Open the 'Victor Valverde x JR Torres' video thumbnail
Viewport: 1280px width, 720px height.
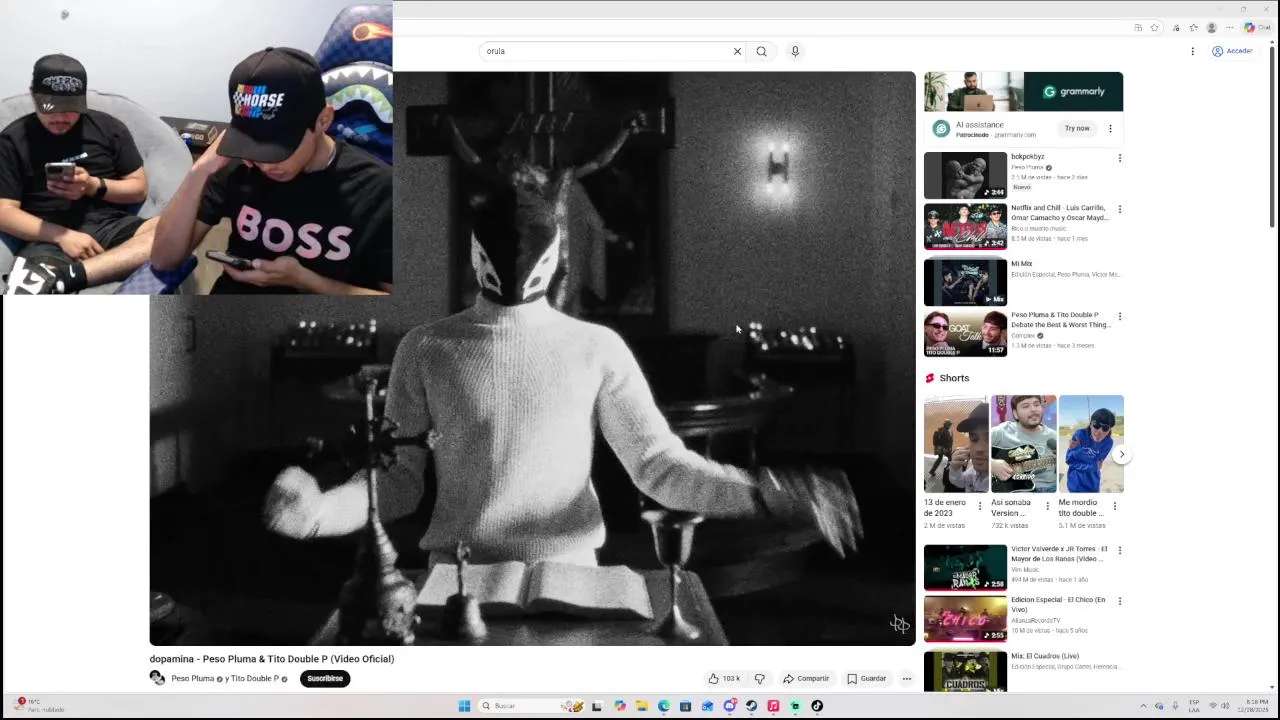point(965,567)
